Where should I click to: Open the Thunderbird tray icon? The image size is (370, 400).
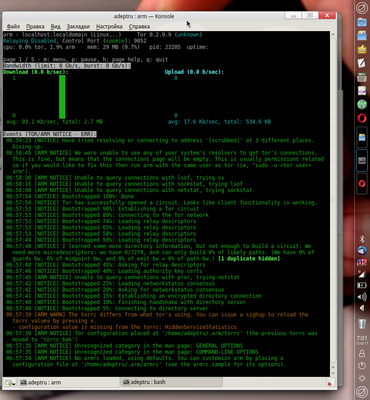(362, 251)
